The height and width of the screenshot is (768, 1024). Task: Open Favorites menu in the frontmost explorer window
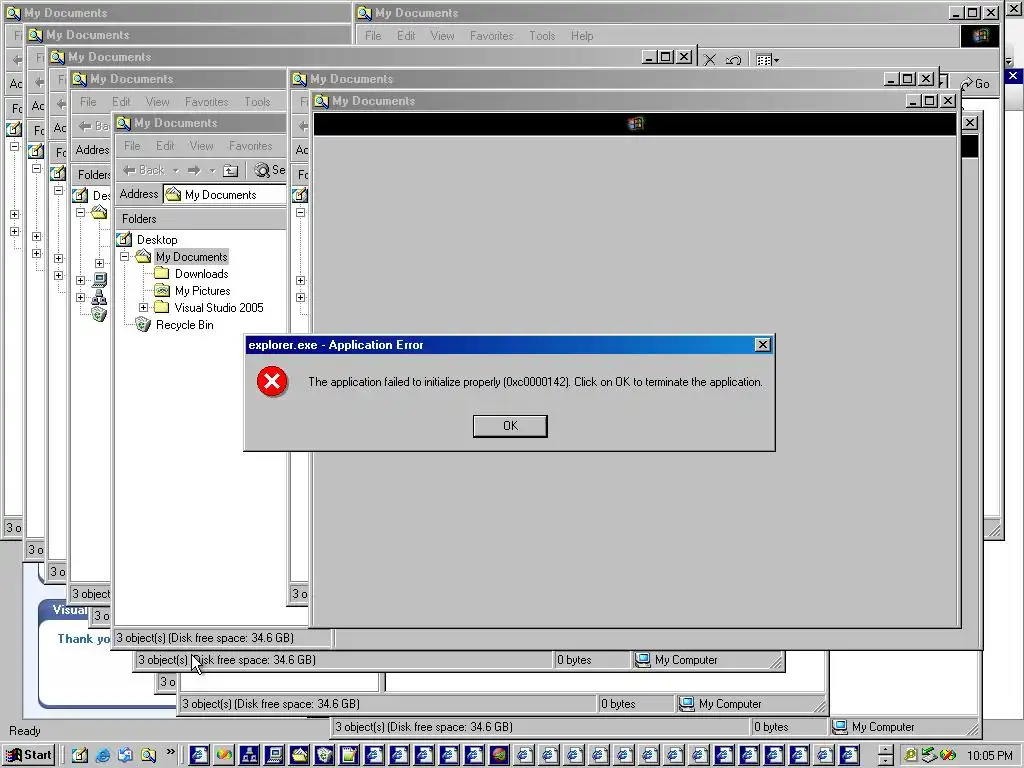[250, 146]
